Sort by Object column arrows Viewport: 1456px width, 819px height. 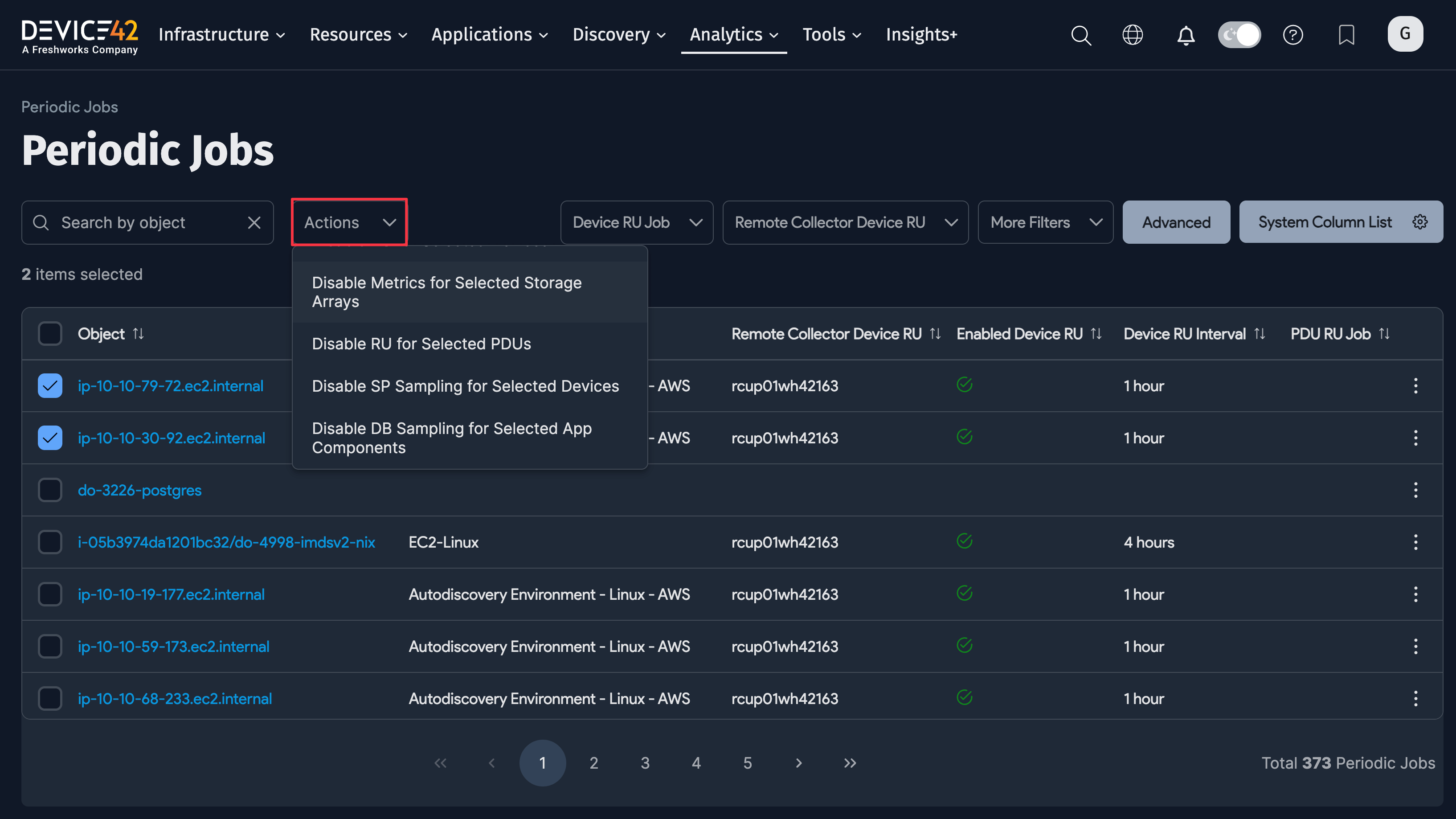click(x=139, y=333)
